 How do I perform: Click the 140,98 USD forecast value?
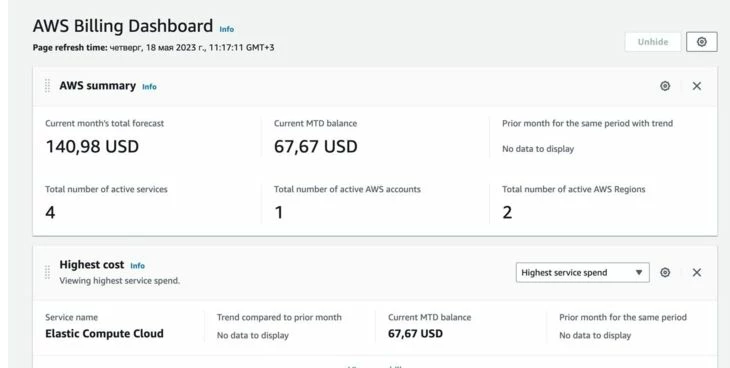click(x=92, y=147)
